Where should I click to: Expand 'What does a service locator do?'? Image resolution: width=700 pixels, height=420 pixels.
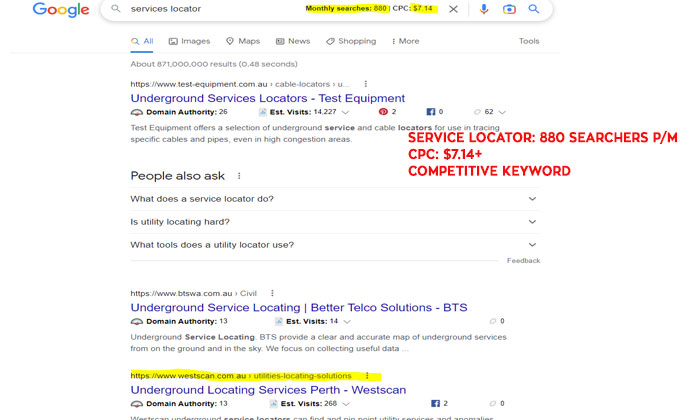pyautogui.click(x=334, y=199)
